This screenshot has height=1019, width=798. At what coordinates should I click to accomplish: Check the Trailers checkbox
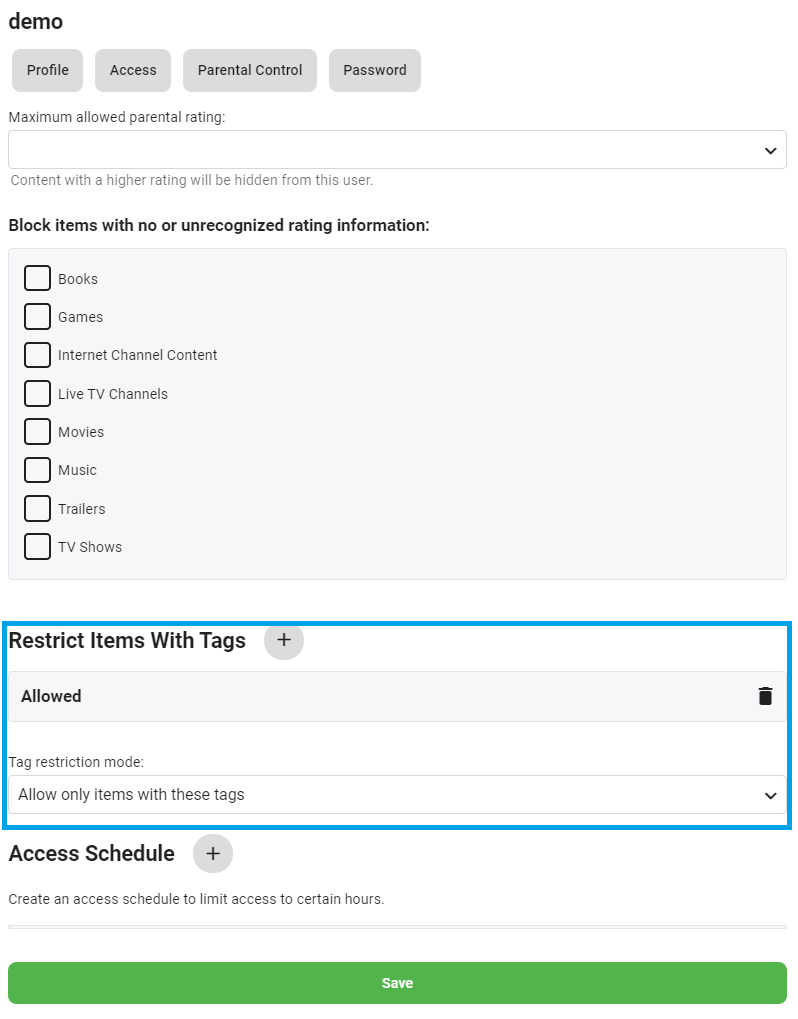38,508
